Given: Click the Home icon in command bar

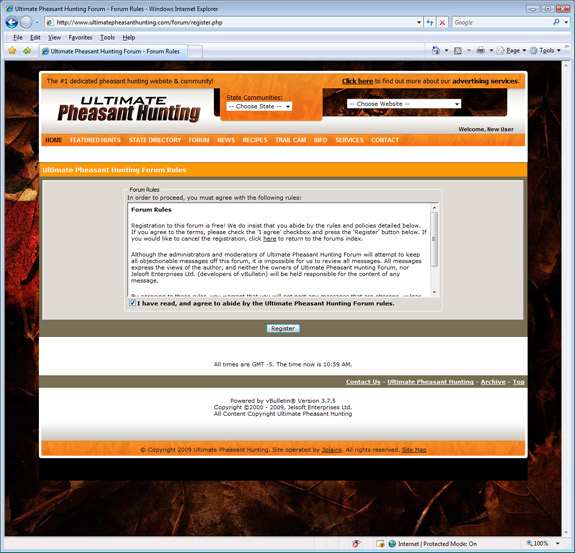Looking at the screenshot, I should coord(436,50).
